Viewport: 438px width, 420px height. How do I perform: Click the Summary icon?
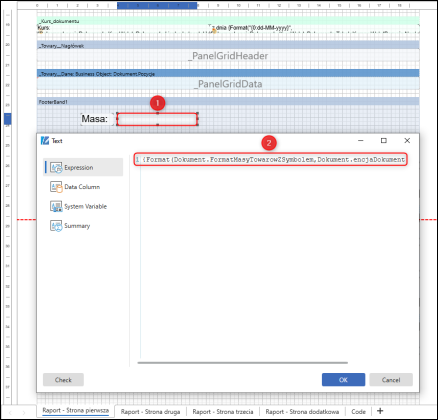coord(56,226)
